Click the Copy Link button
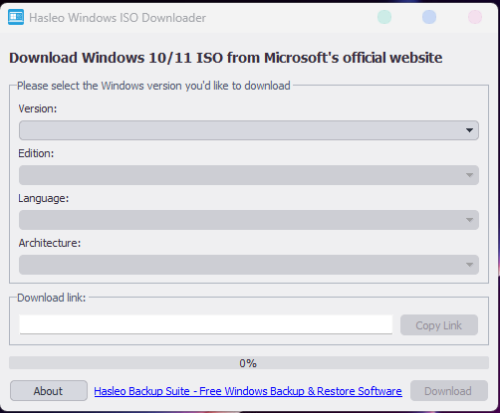The width and height of the screenshot is (500, 413). point(439,325)
